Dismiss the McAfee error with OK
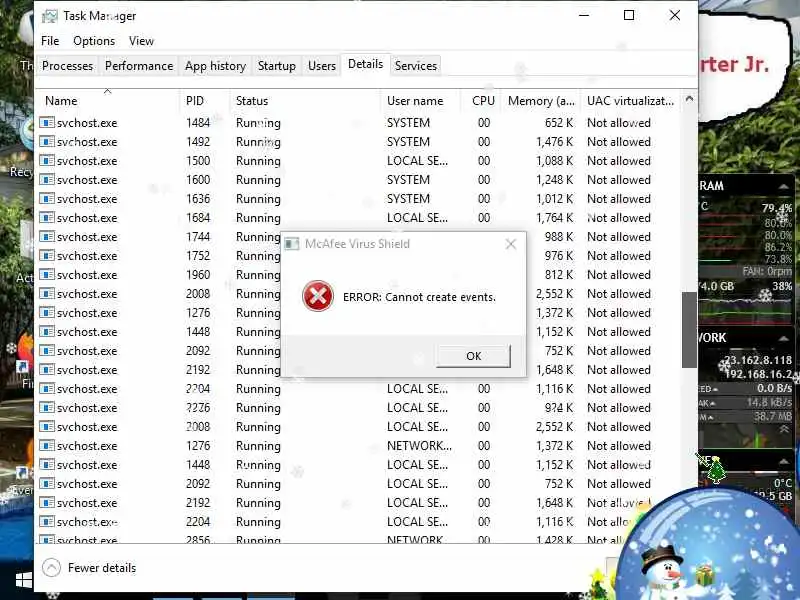 473,356
